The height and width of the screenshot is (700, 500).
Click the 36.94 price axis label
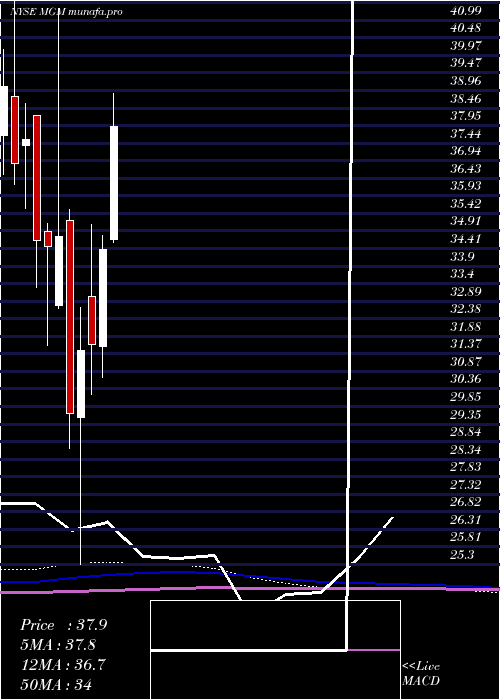466,151
